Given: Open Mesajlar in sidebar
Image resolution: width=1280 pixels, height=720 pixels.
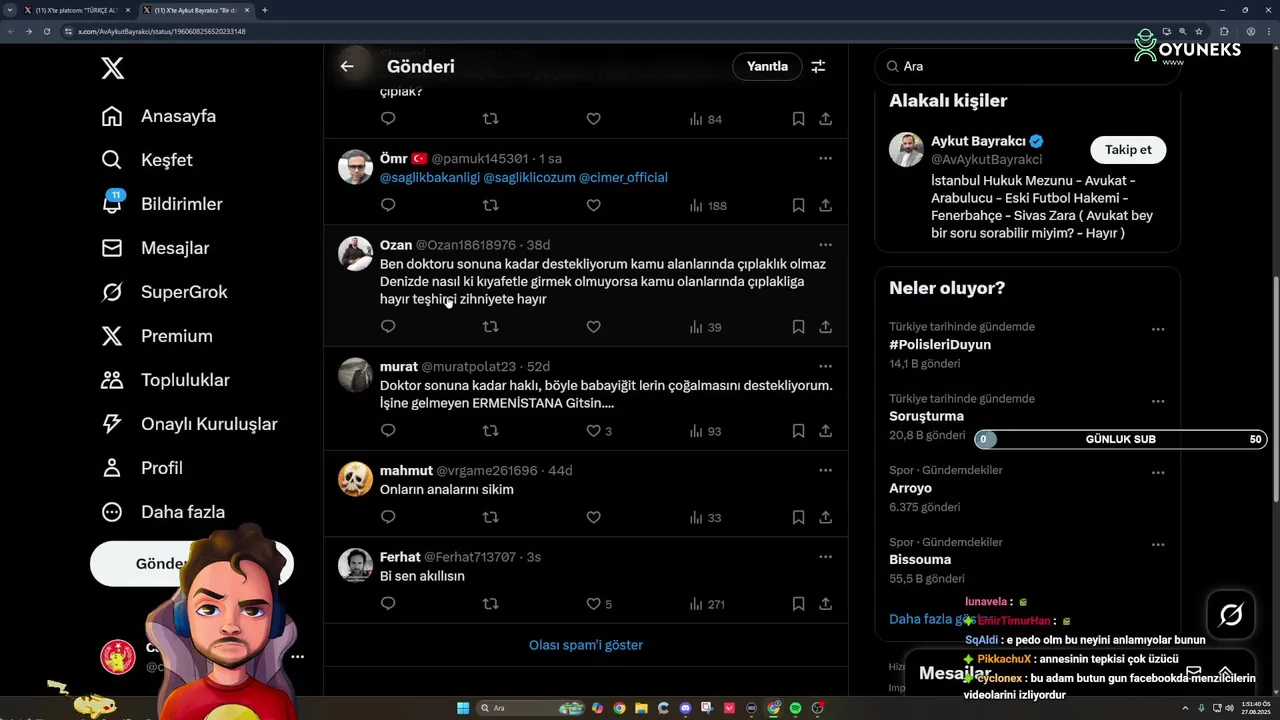Looking at the screenshot, I should coord(155,248).
